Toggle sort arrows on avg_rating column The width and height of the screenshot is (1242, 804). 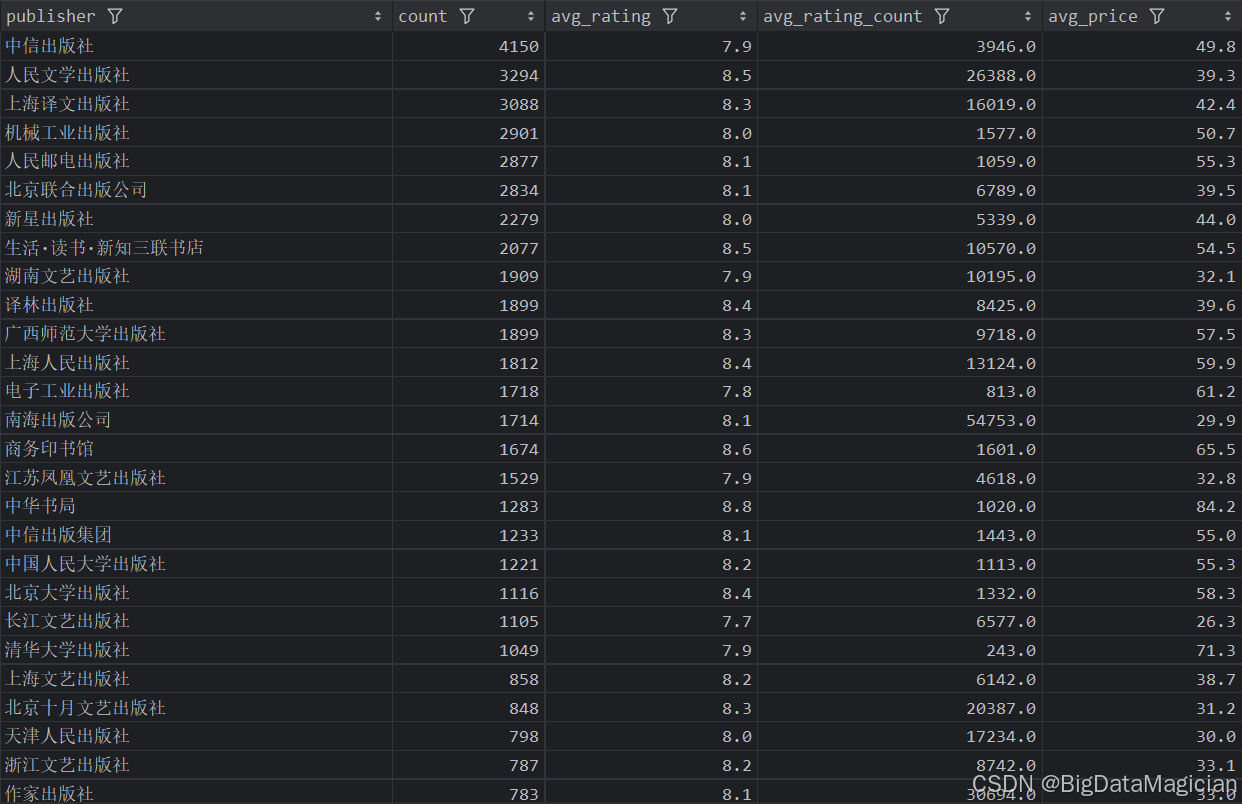pos(743,16)
